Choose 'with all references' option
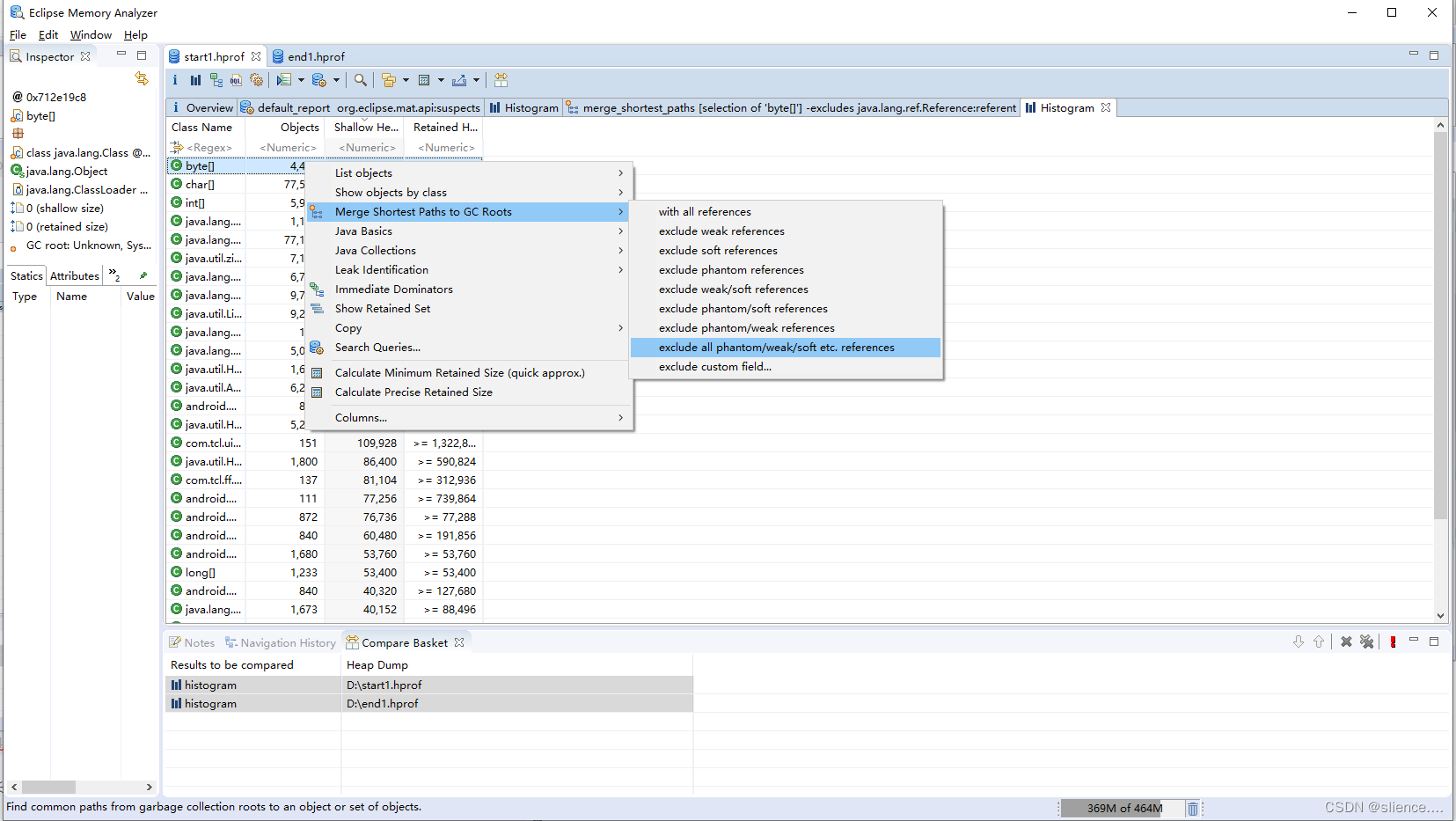1456x821 pixels. coord(786,212)
